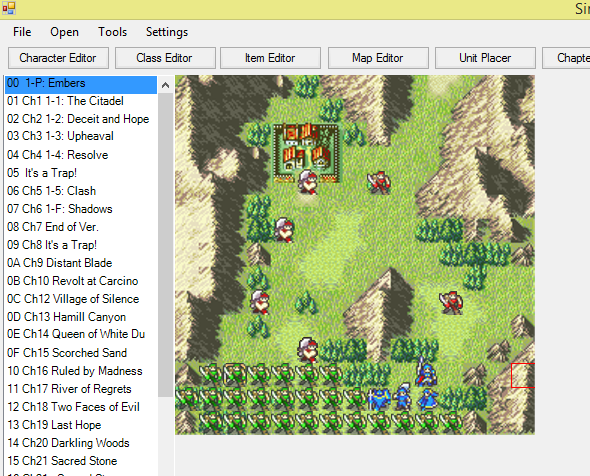The height and width of the screenshot is (476, 590).
Task: Click the application icon in the title bar
Action: pyautogui.click(x=9, y=8)
